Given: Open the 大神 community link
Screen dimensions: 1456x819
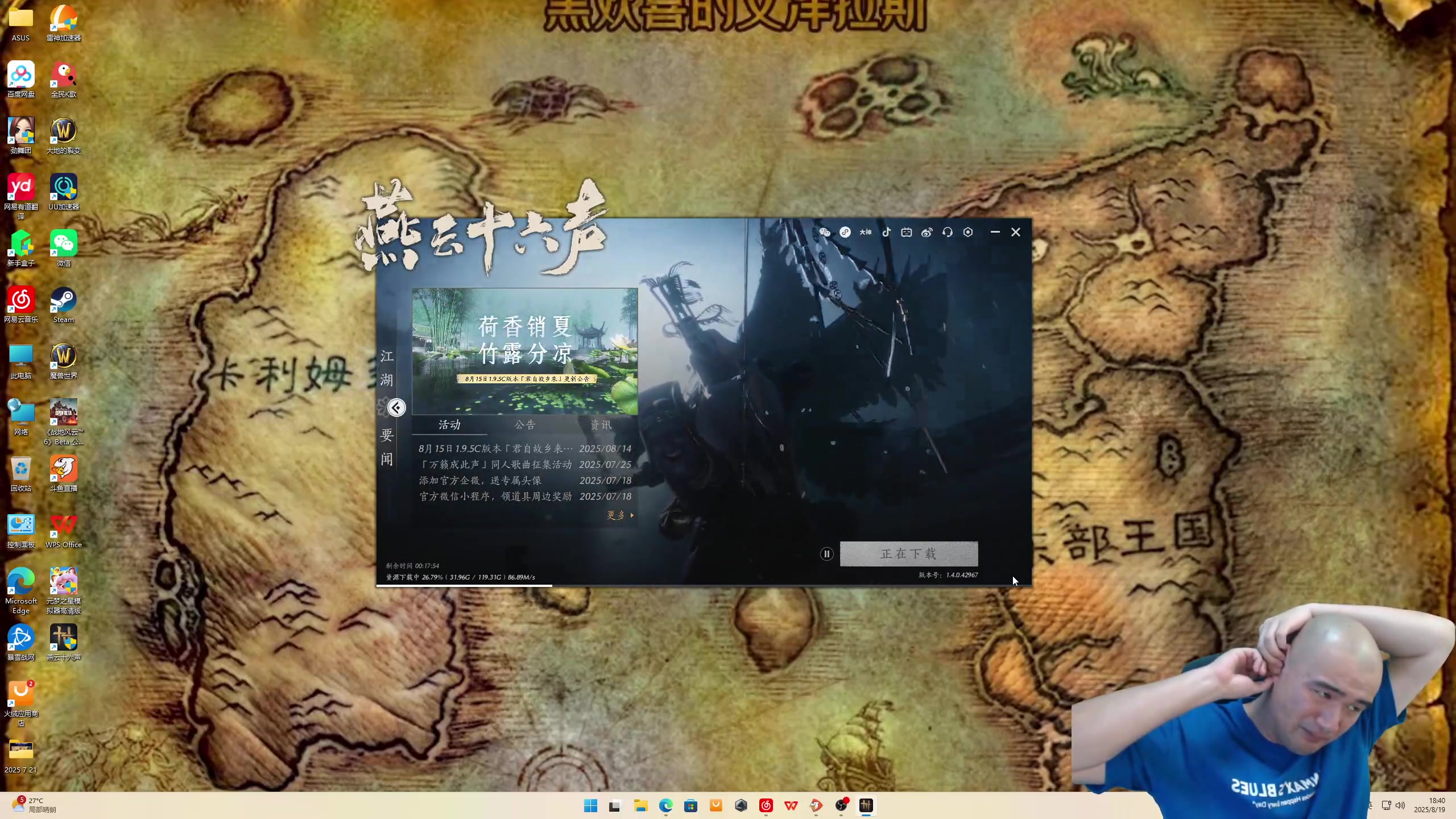Looking at the screenshot, I should (866, 232).
